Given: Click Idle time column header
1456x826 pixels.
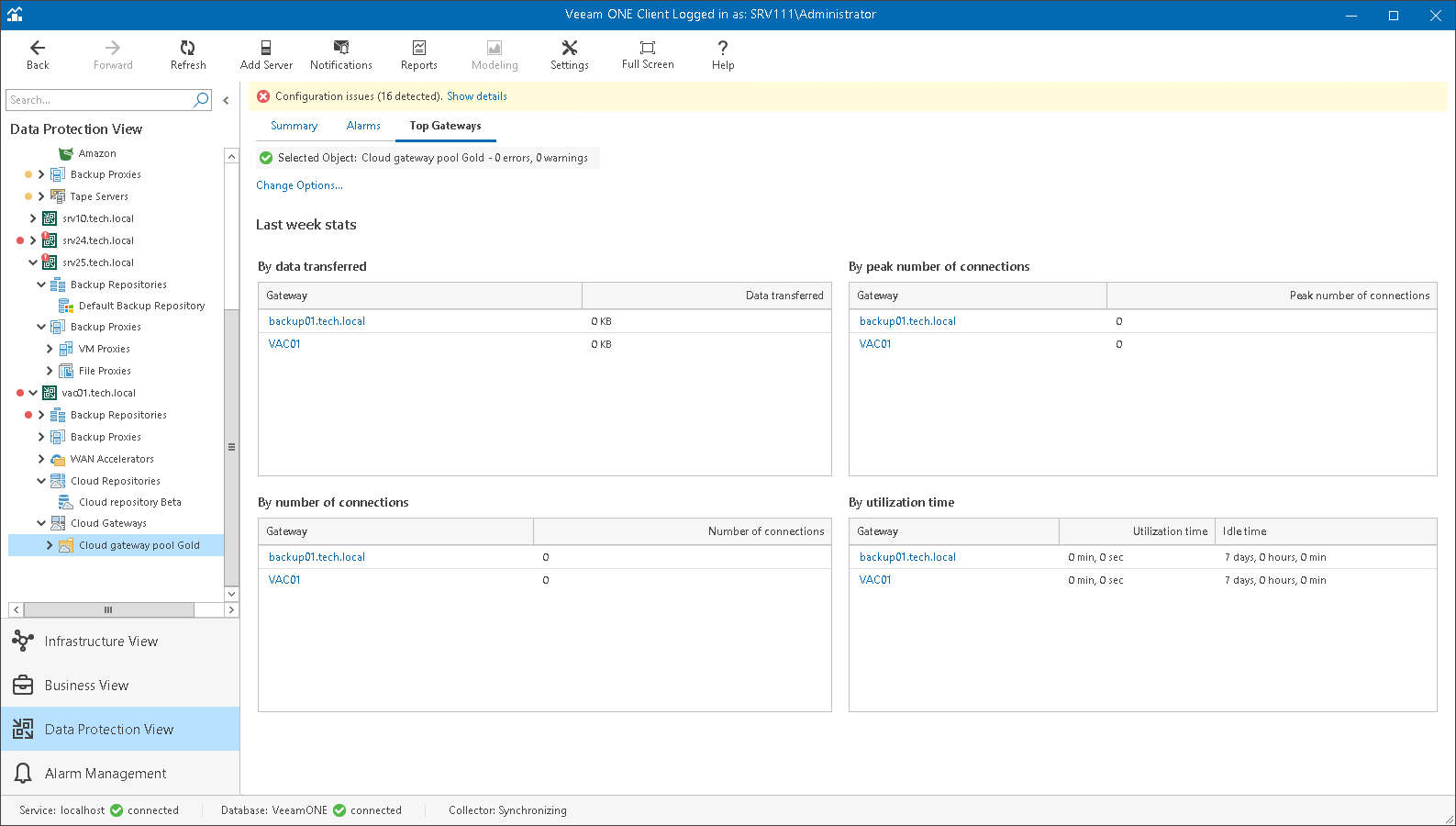Looking at the screenshot, I should (1326, 531).
